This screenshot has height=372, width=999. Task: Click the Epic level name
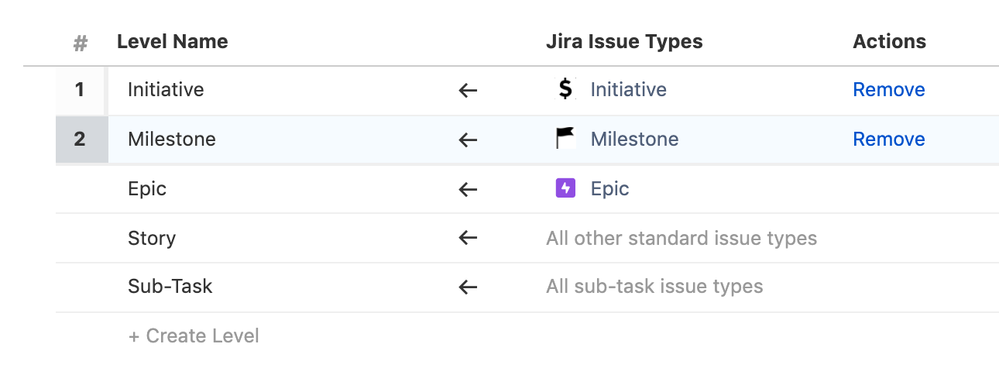(x=147, y=189)
